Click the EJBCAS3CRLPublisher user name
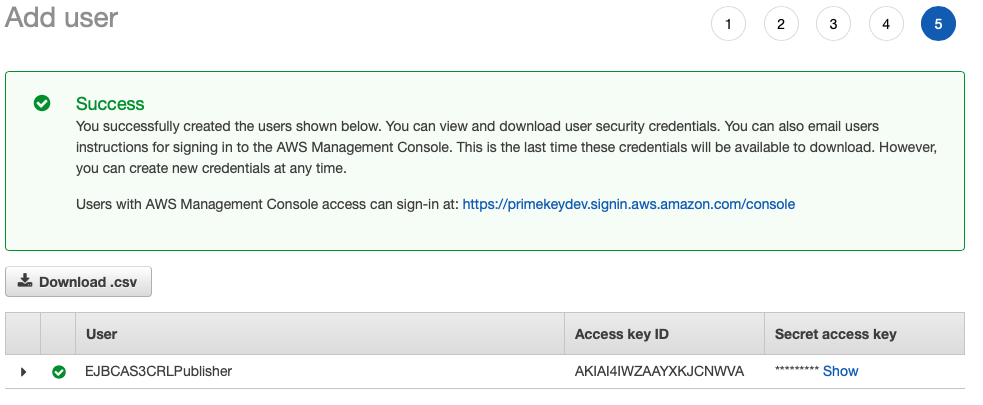Screen dimensions: 983x405 tap(159, 371)
